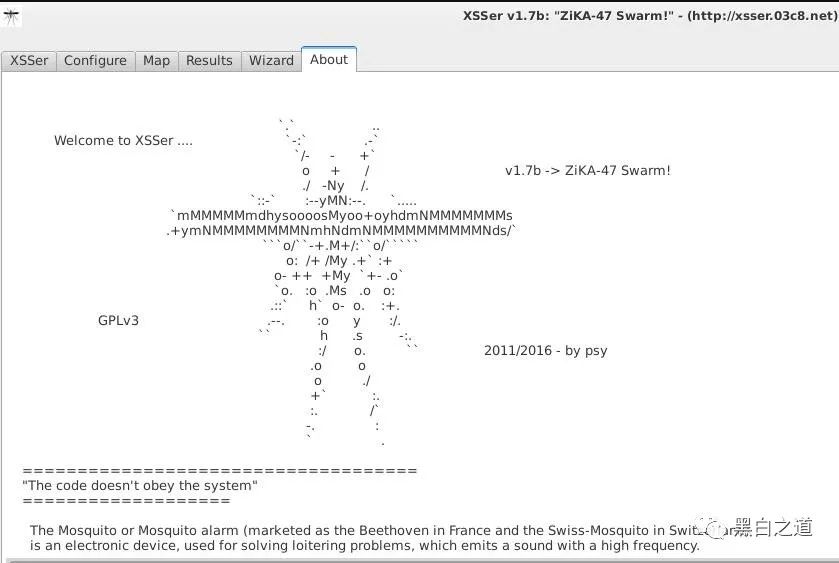Click the "Welcome to XSSer ...." text
839x563 pixels.
click(x=123, y=141)
